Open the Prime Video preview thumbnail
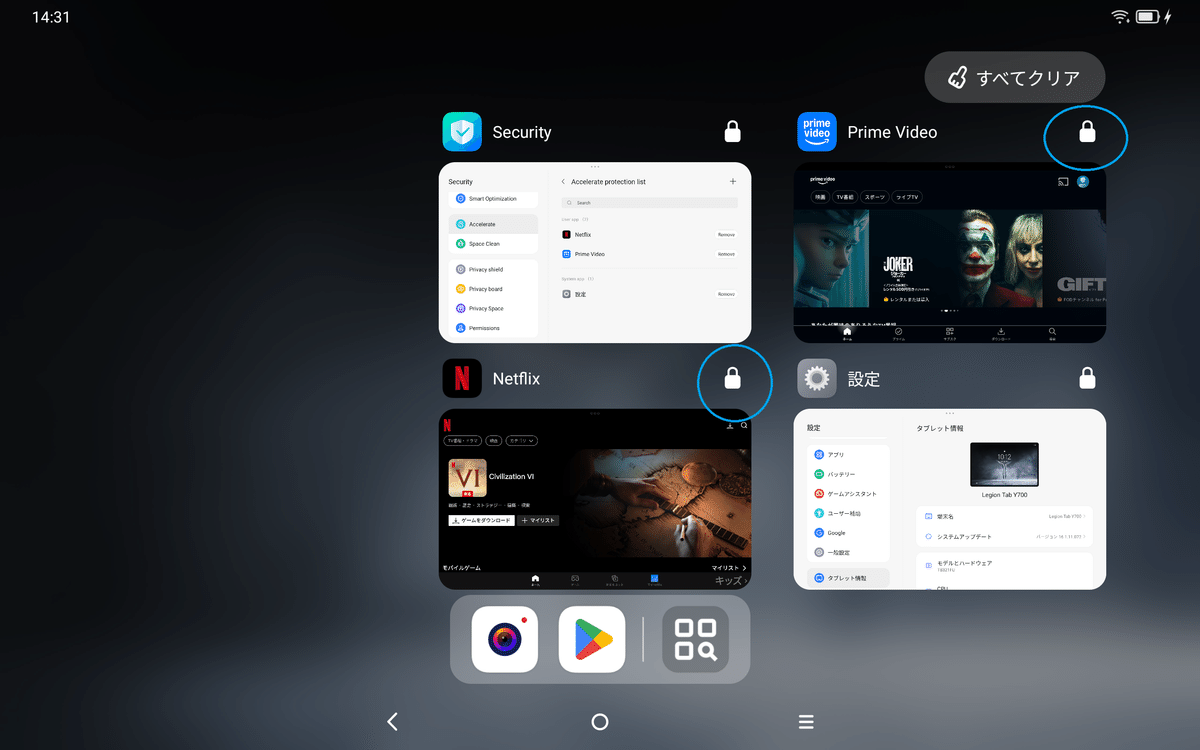1200x750 pixels. [x=950, y=253]
